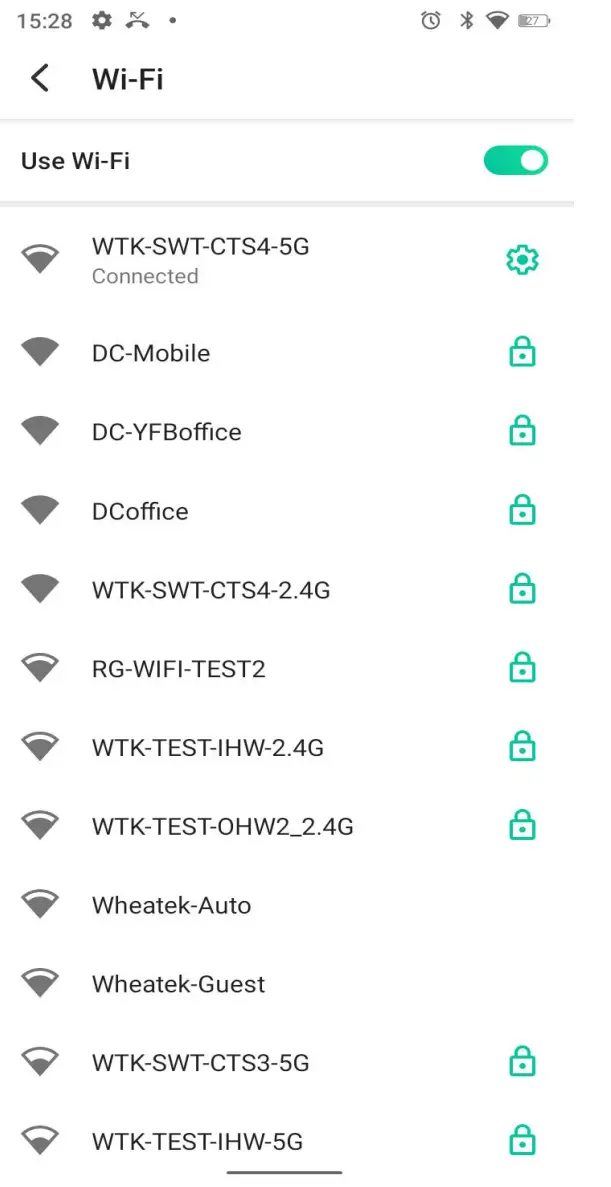The width and height of the screenshot is (611, 1187).
Task: Tap the Wi-Fi page title
Action: pyautogui.click(x=127, y=78)
